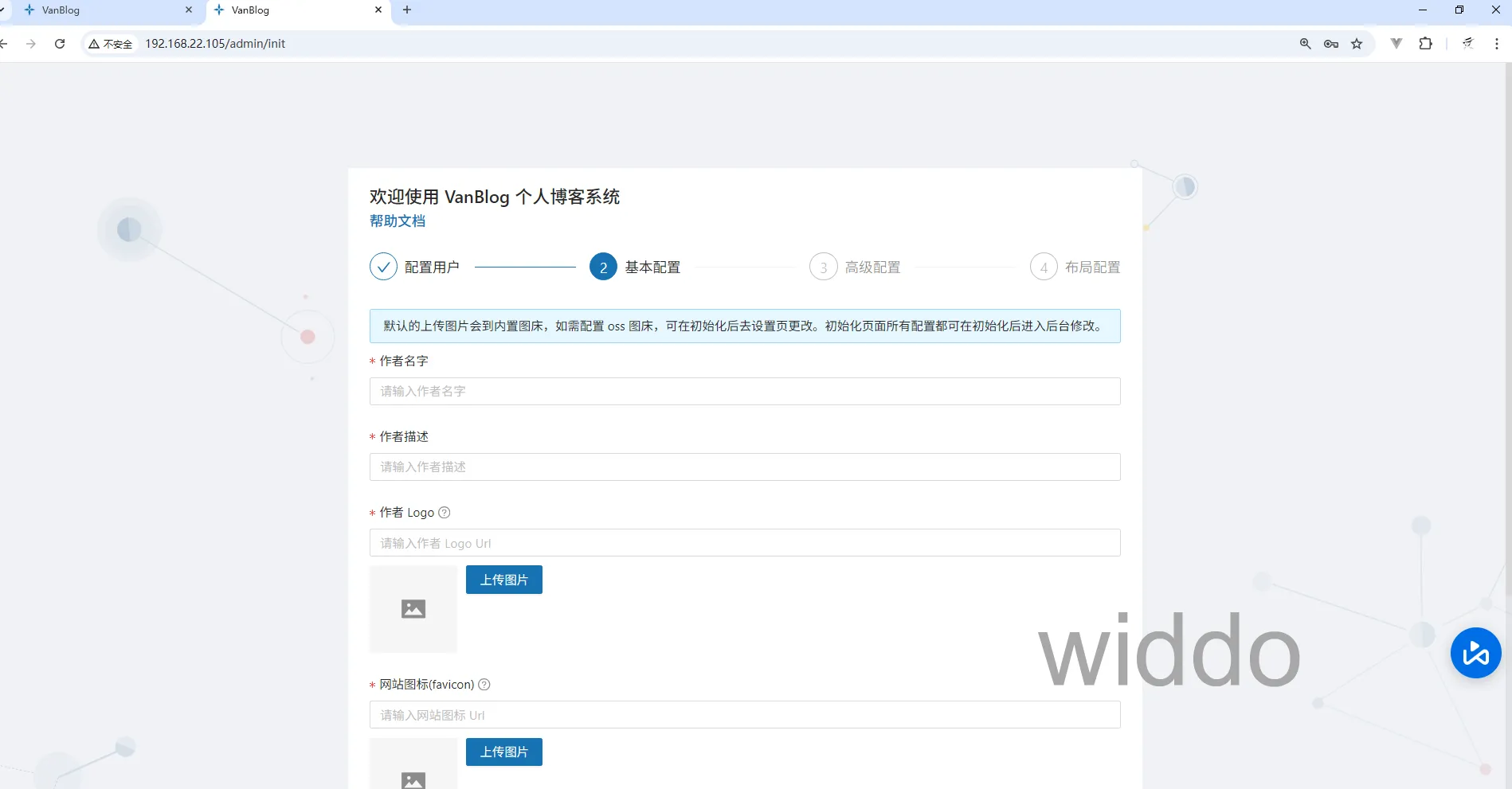
Task: Focus the 作者 Logo Url input field
Action: [745, 543]
